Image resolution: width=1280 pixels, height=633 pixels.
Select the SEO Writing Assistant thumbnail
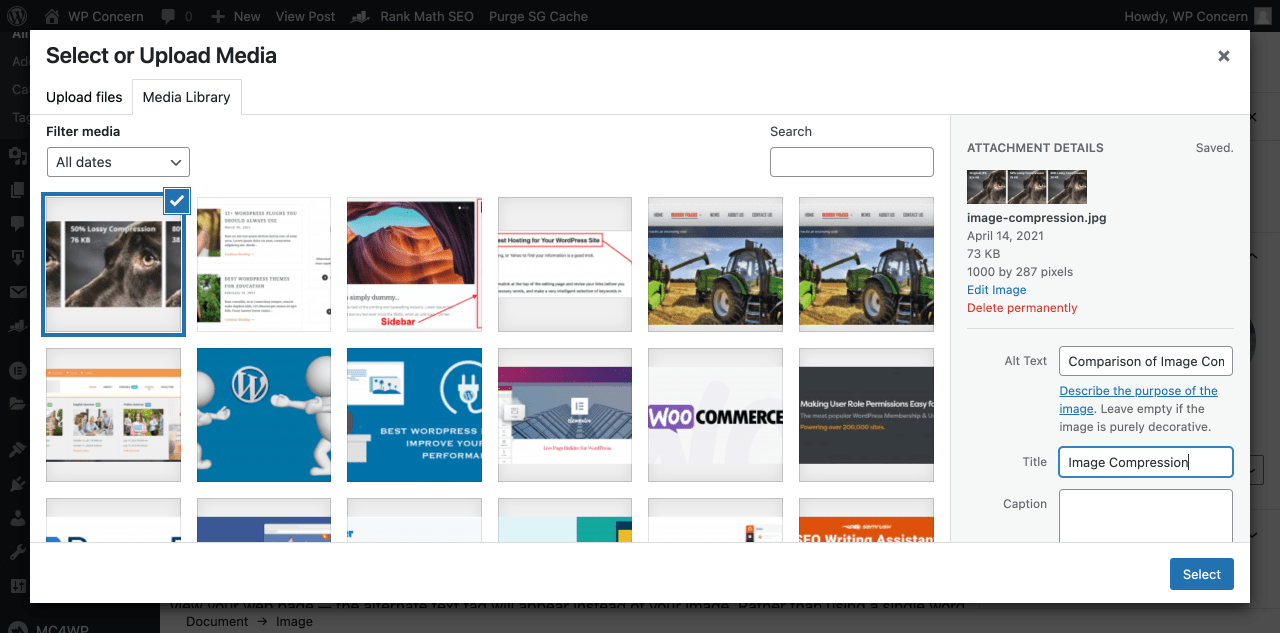[866, 520]
